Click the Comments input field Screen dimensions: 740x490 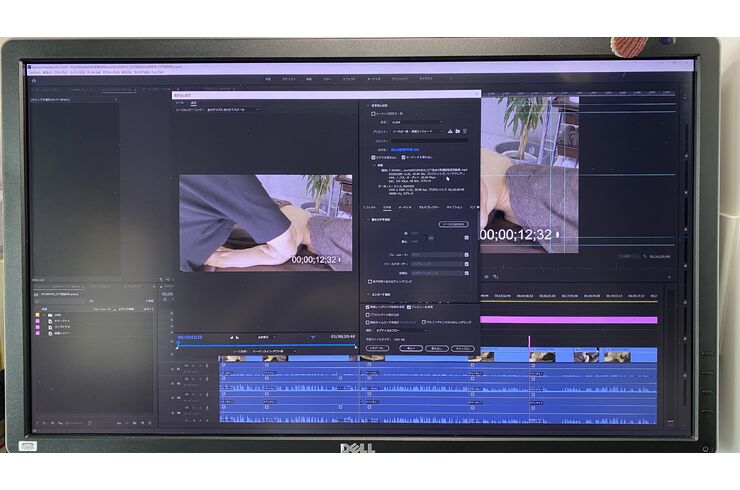(x=429, y=141)
